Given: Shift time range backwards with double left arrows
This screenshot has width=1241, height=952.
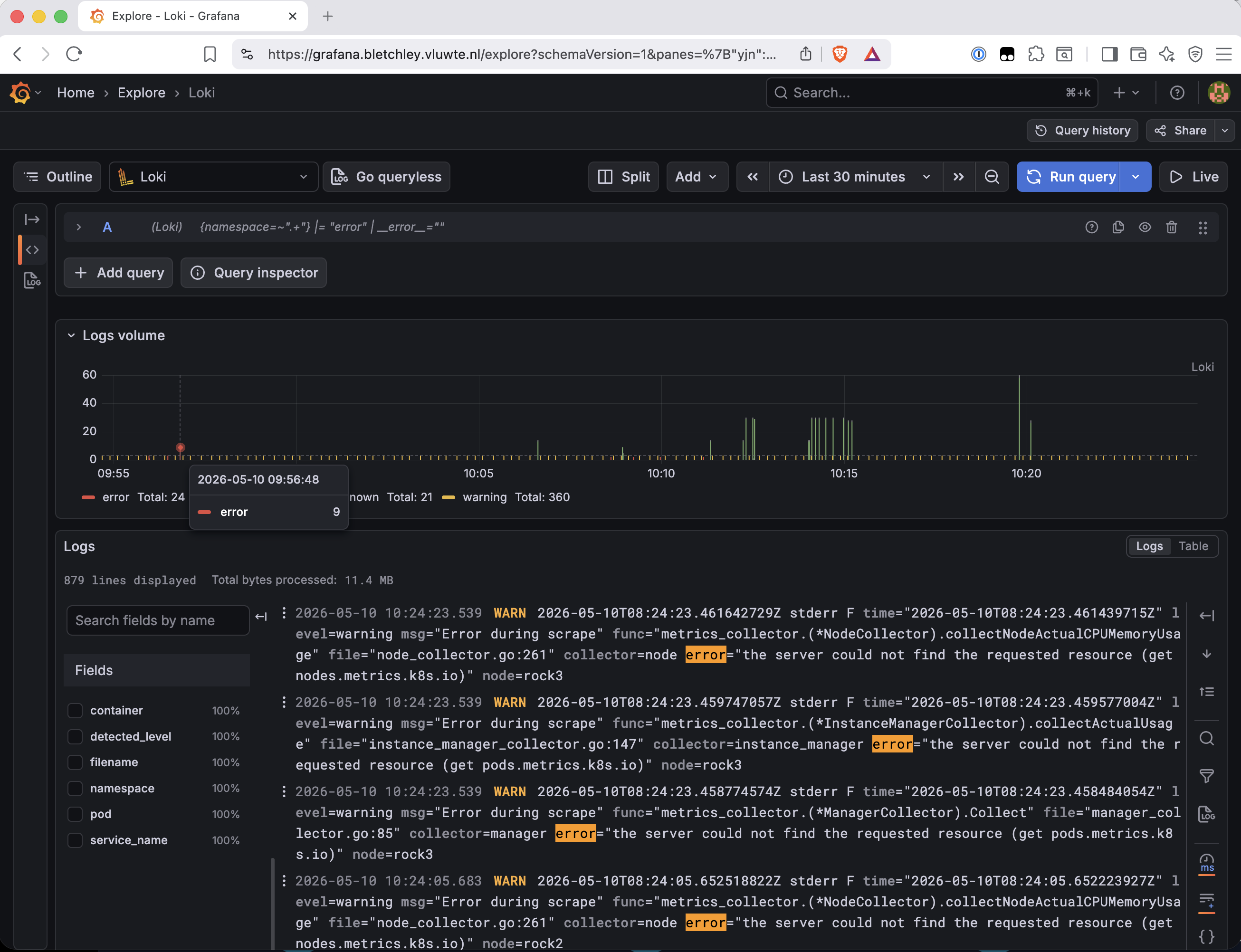Looking at the screenshot, I should pos(753,177).
